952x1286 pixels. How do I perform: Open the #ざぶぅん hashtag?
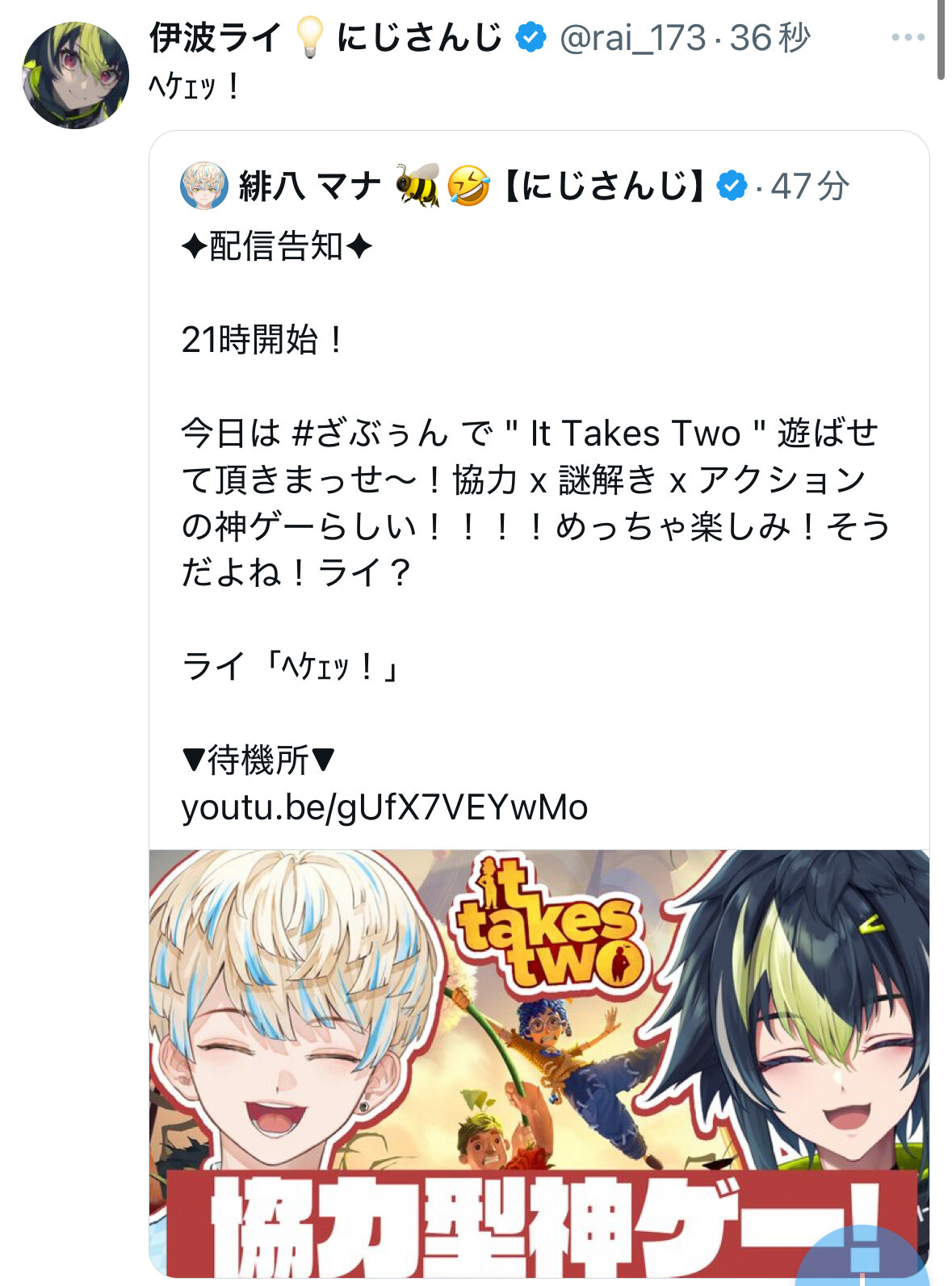[x=370, y=434]
